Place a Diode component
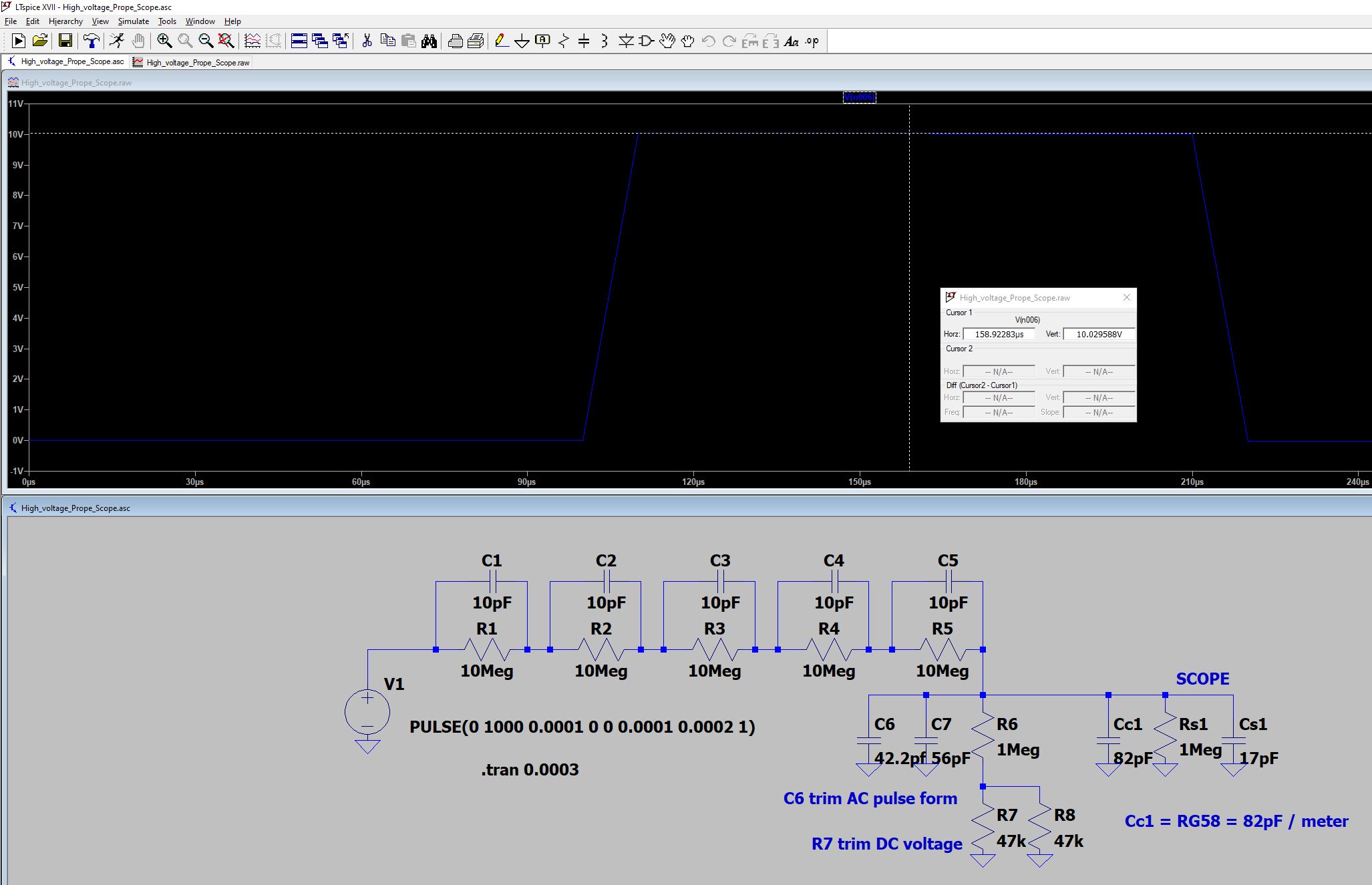 pyautogui.click(x=626, y=41)
